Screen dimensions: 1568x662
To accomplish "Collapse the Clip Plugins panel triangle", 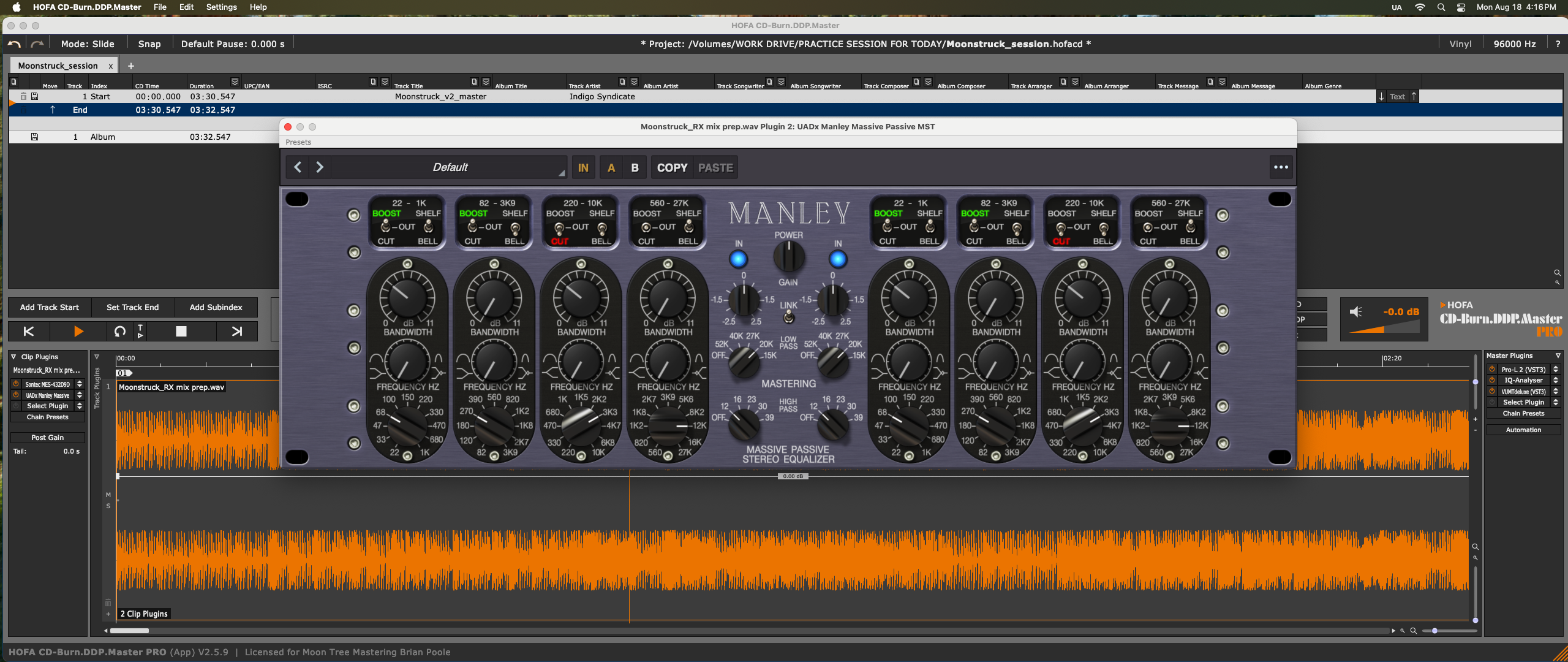I will coord(13,357).
